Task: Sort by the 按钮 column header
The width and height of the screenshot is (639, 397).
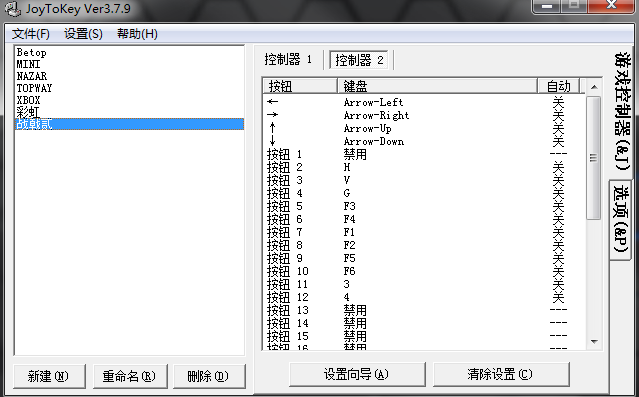Action: click(300, 86)
